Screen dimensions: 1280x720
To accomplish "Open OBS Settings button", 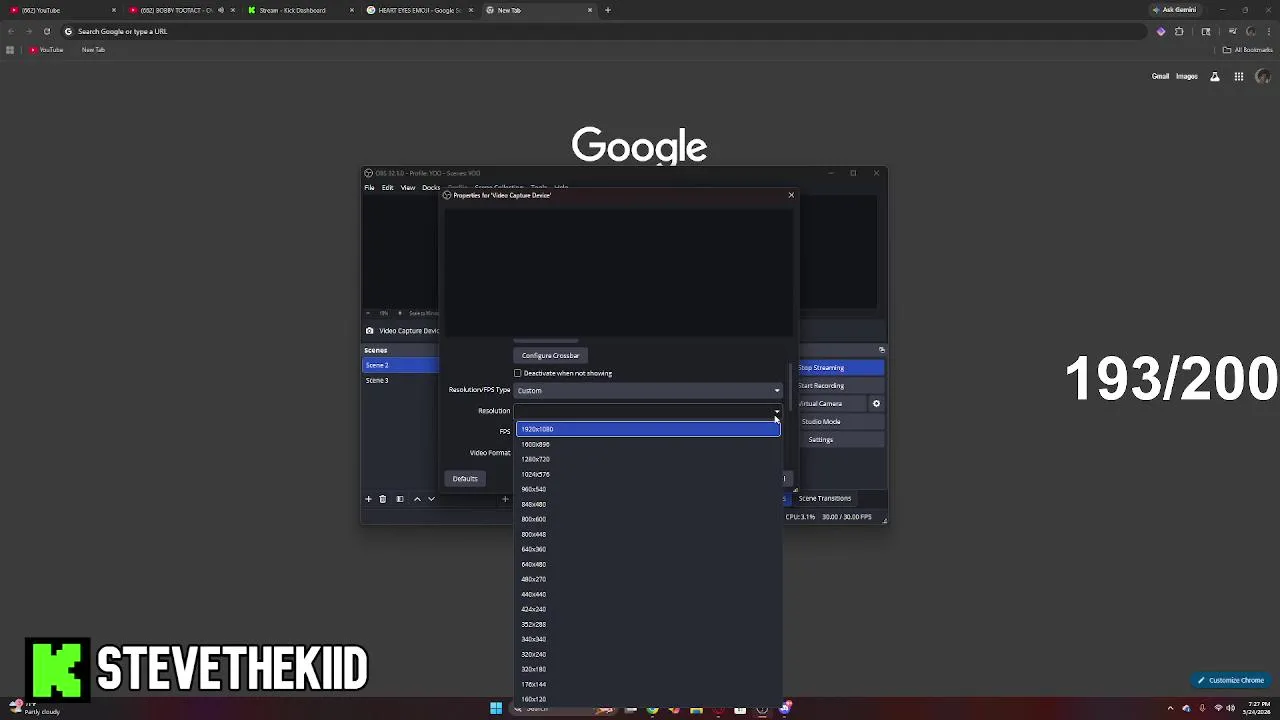I will coord(839,439).
